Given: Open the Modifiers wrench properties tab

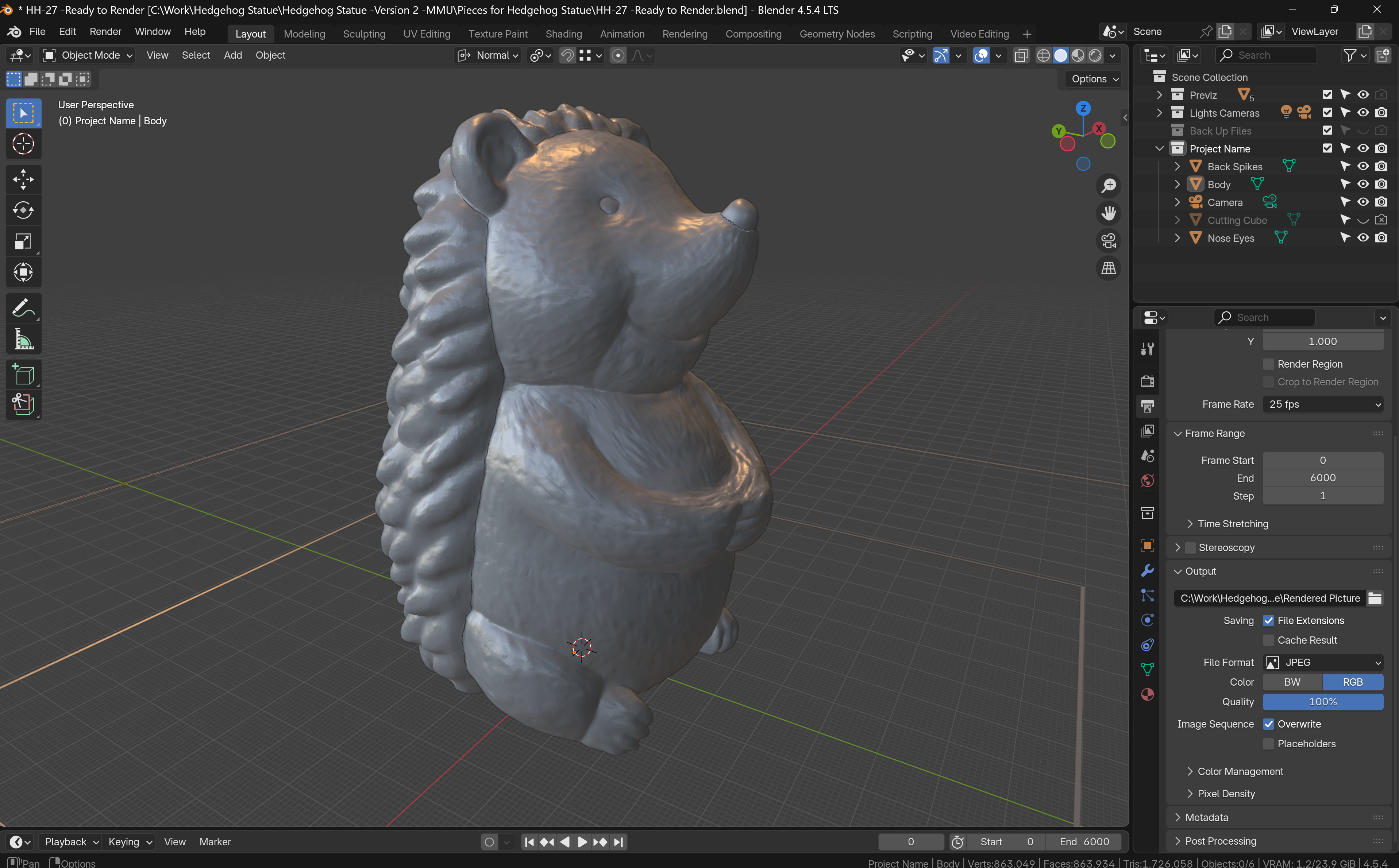Looking at the screenshot, I should coord(1148,570).
